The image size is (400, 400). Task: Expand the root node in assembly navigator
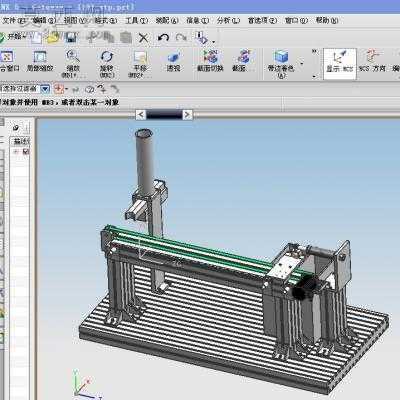point(15,152)
